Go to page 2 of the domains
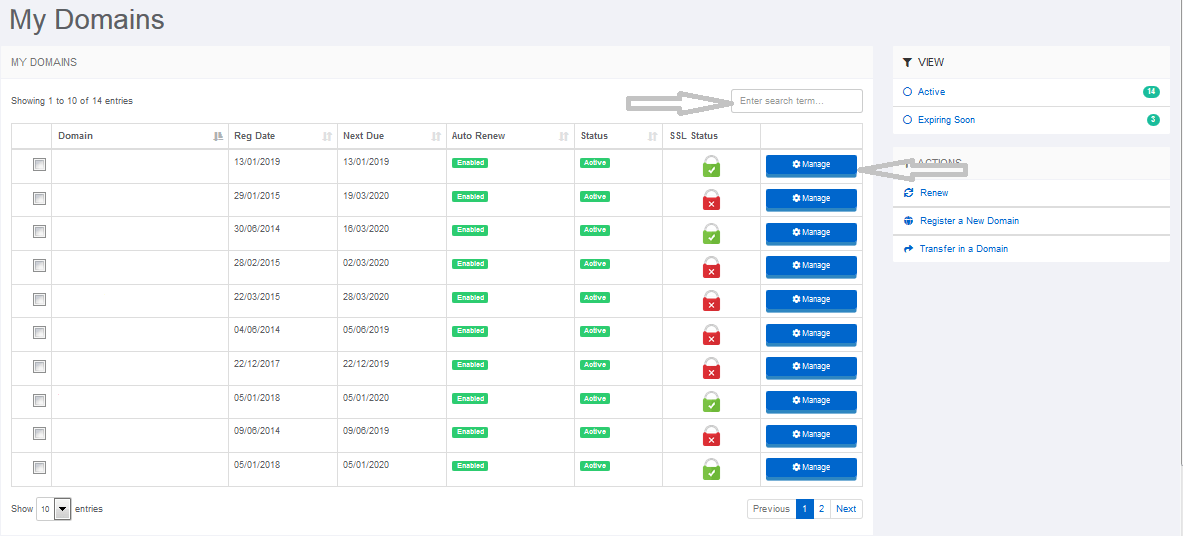The height and width of the screenshot is (536, 1183). 822,509
